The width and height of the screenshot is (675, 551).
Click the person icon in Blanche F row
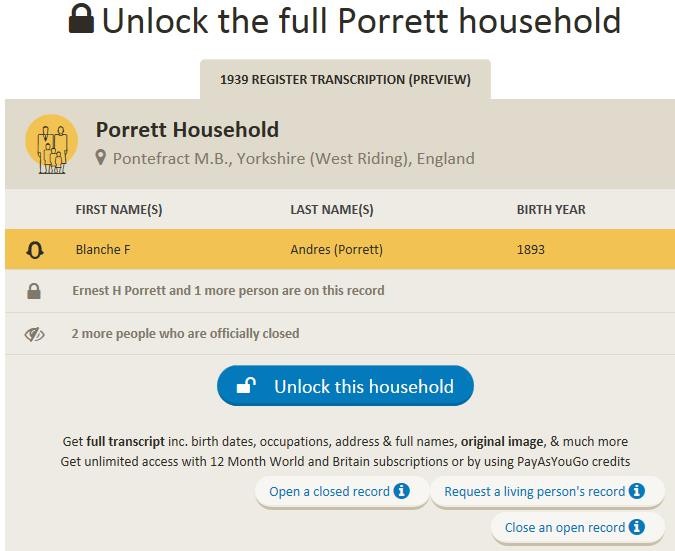click(34, 250)
